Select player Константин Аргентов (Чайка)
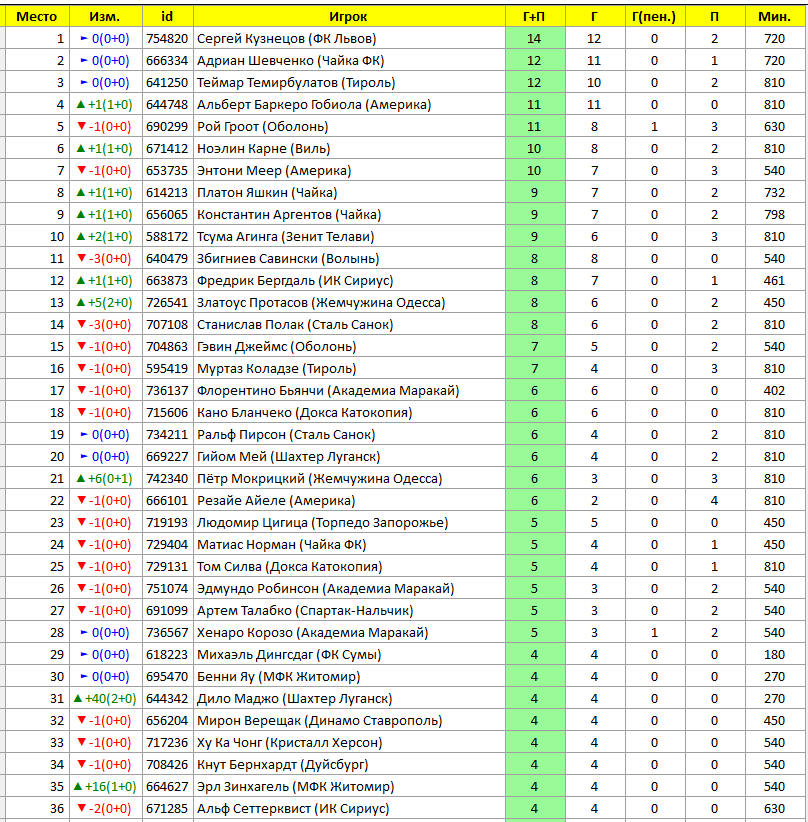808x822 pixels. (x=289, y=215)
